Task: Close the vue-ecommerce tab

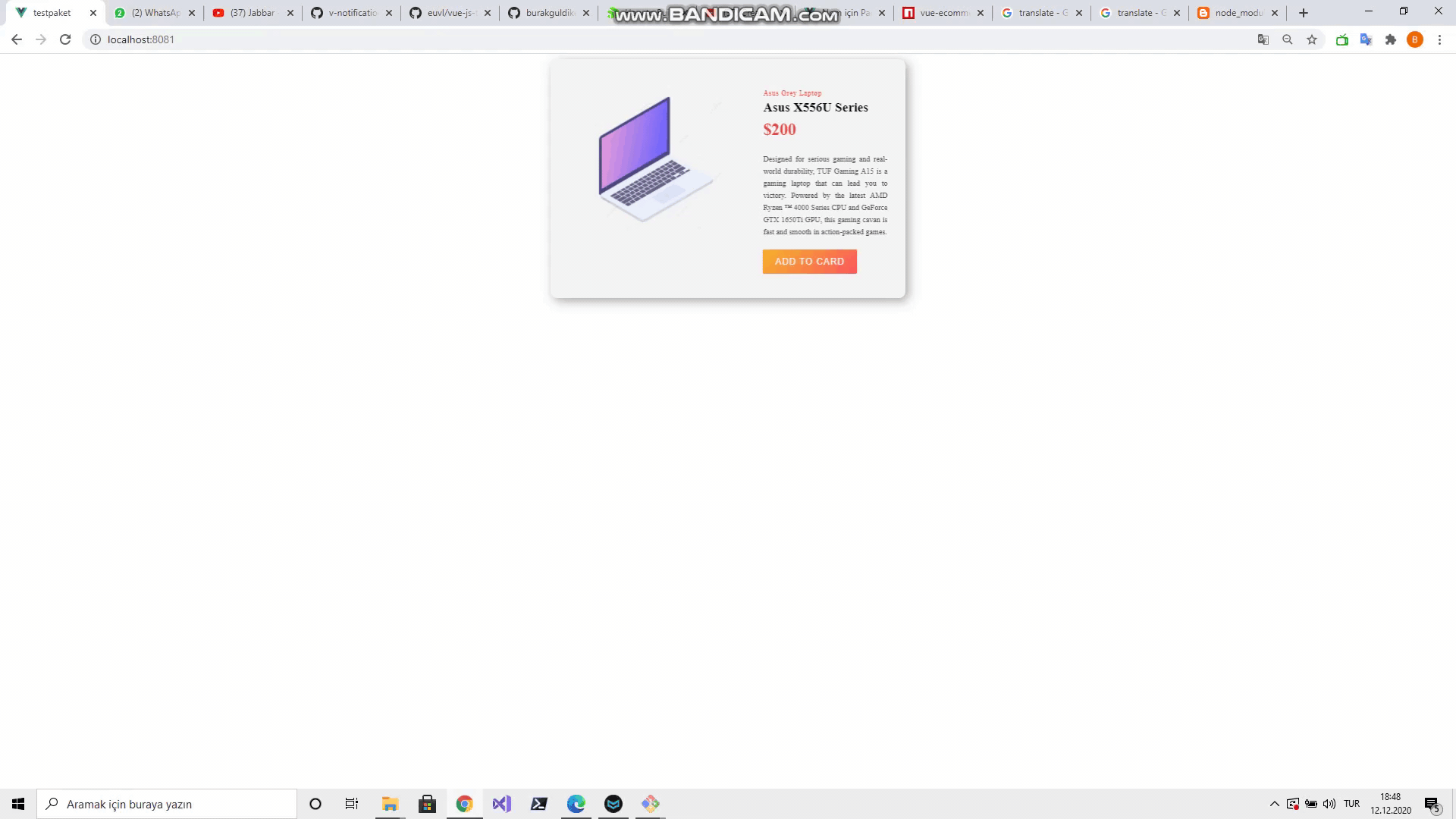Action: pos(981,13)
